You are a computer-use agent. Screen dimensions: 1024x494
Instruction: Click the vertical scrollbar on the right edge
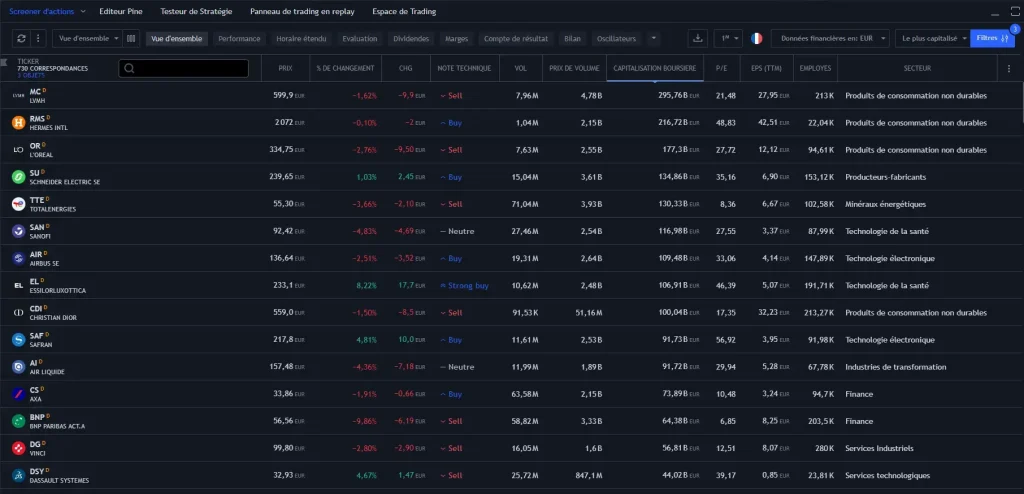(x=1021, y=101)
